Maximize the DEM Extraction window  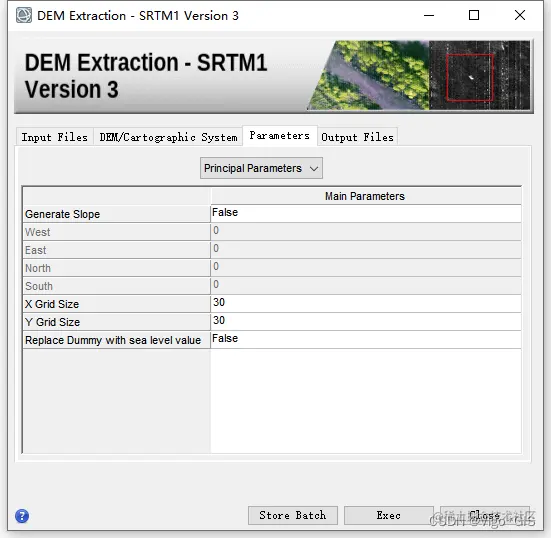474,15
